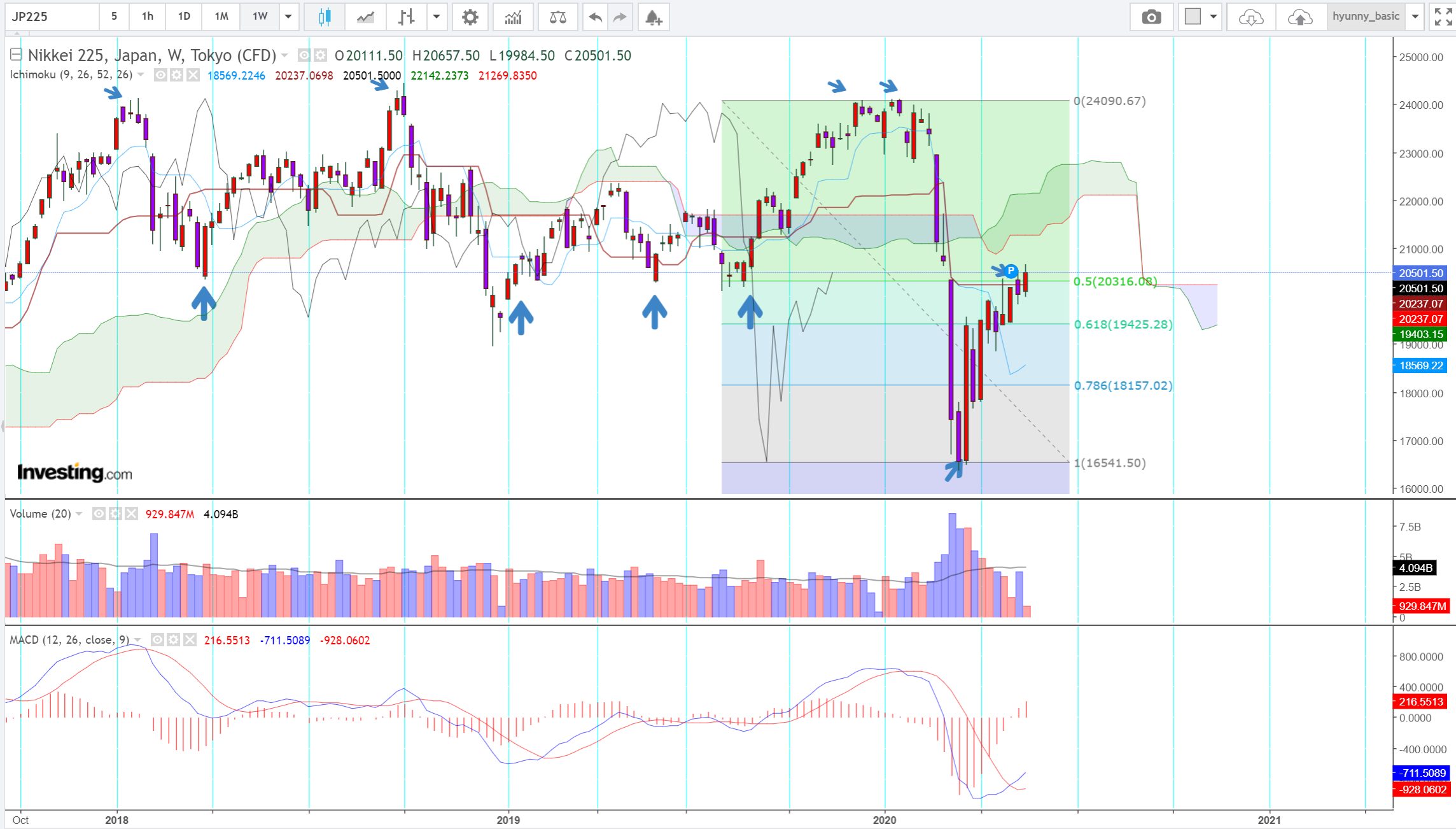Toggle visibility eye of the Ichimoku indicator

point(161,75)
